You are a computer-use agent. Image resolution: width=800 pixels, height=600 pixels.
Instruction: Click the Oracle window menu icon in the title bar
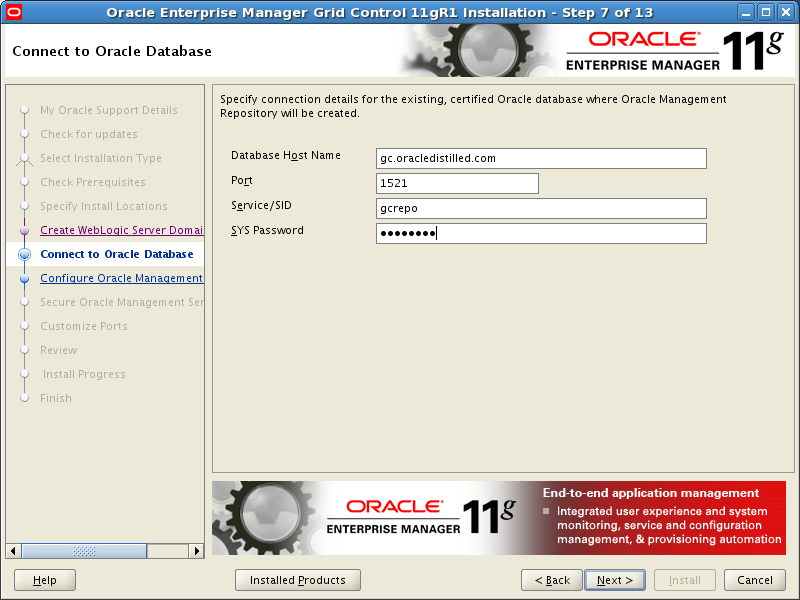click(x=14, y=11)
